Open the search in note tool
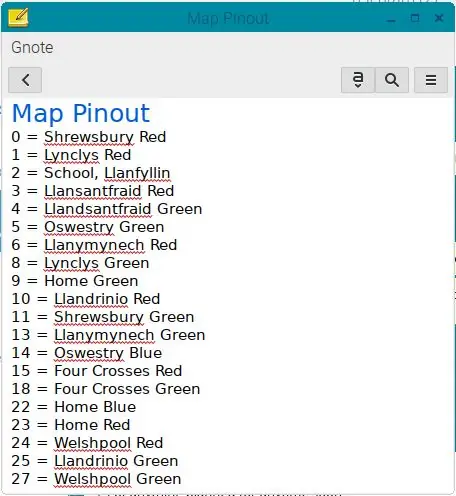 [x=392, y=80]
